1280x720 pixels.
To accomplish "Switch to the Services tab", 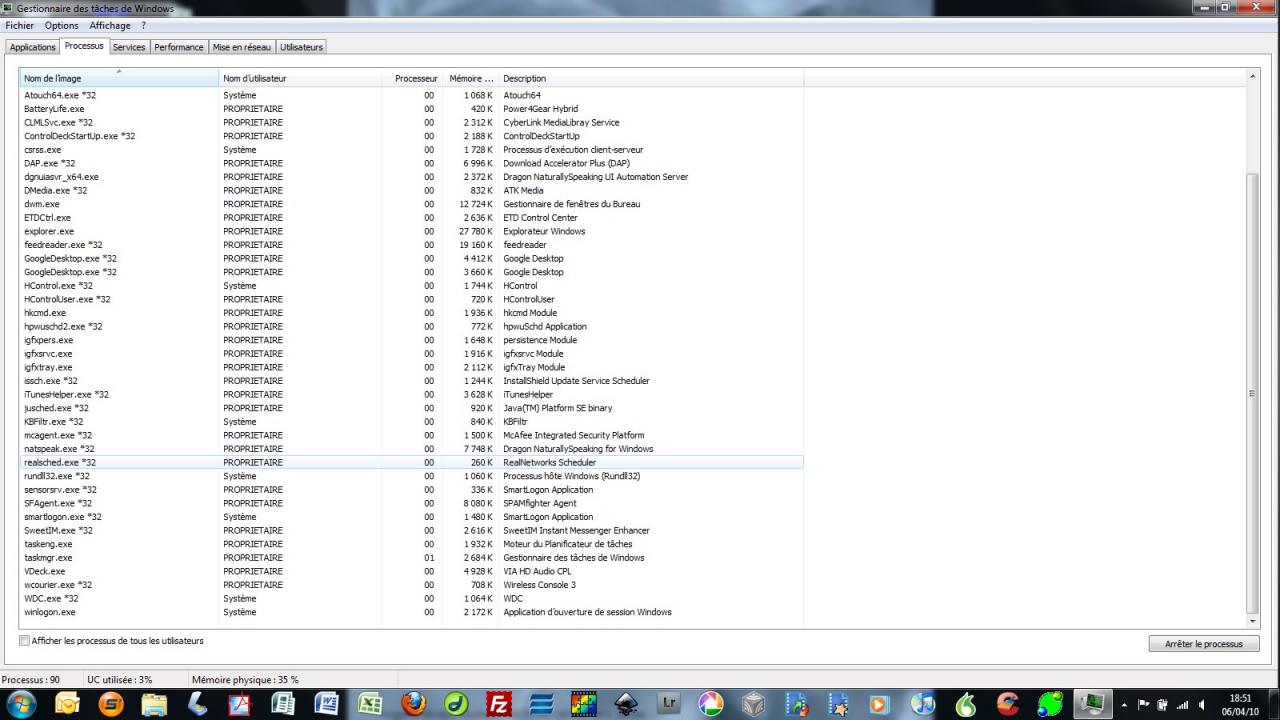I will pyautogui.click(x=129, y=47).
